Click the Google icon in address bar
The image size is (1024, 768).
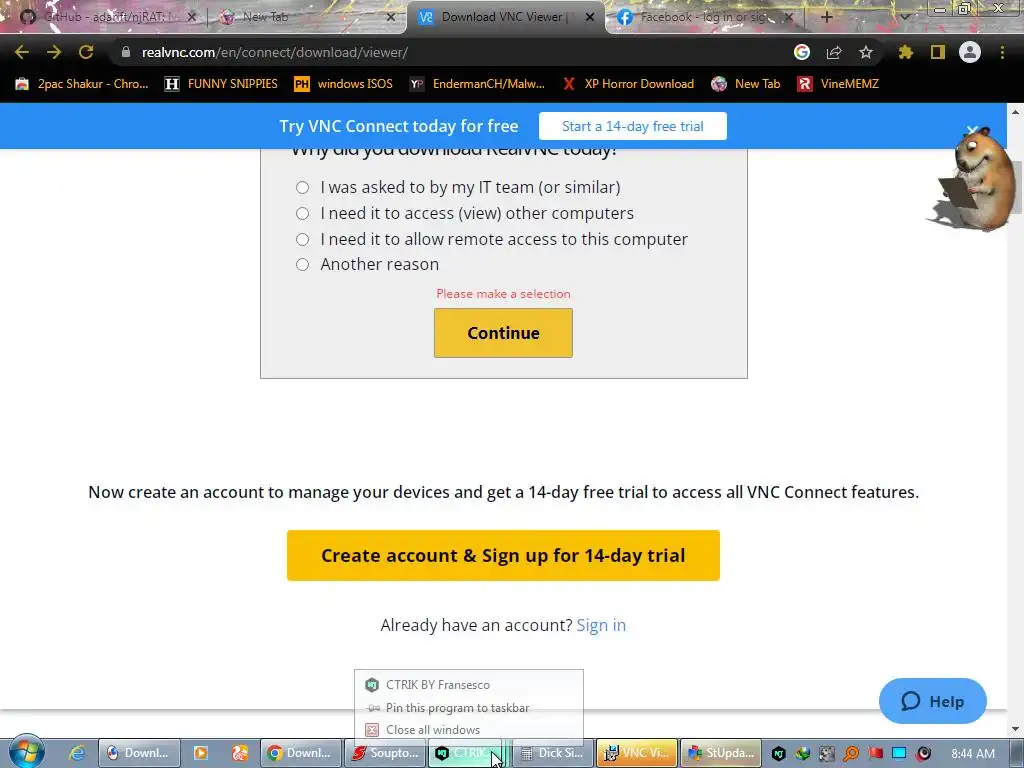(802, 52)
